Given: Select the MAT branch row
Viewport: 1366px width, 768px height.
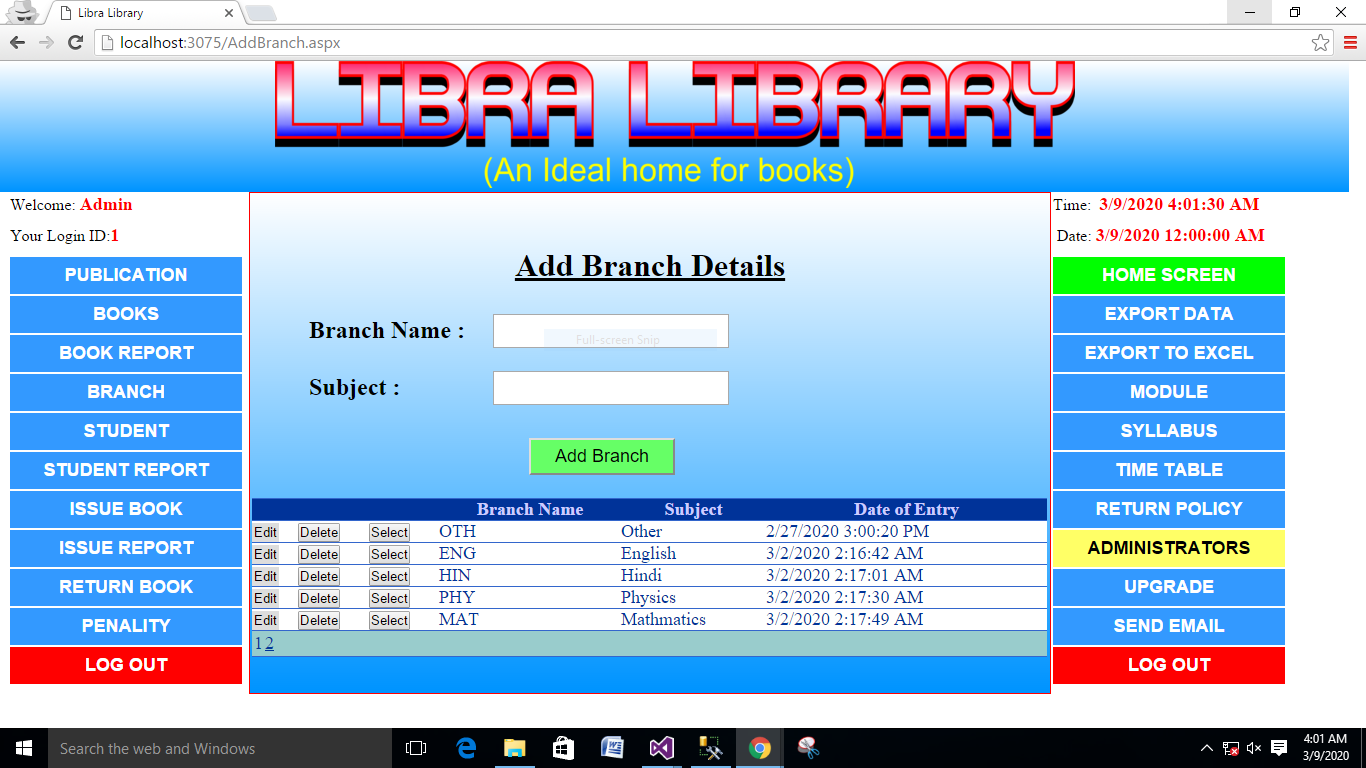Looking at the screenshot, I should coord(389,620).
